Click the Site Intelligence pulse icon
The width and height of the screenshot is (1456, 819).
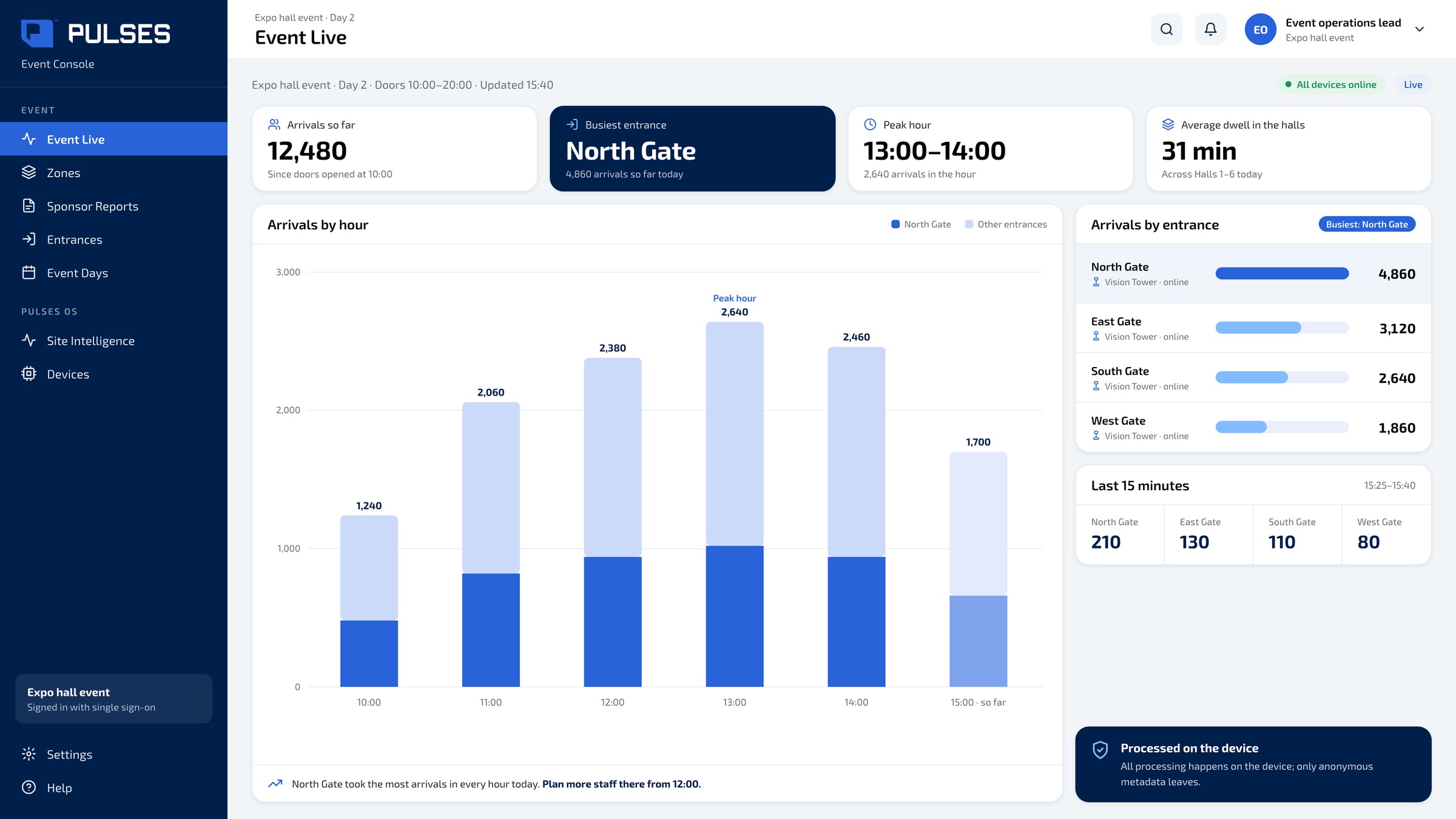coord(29,340)
